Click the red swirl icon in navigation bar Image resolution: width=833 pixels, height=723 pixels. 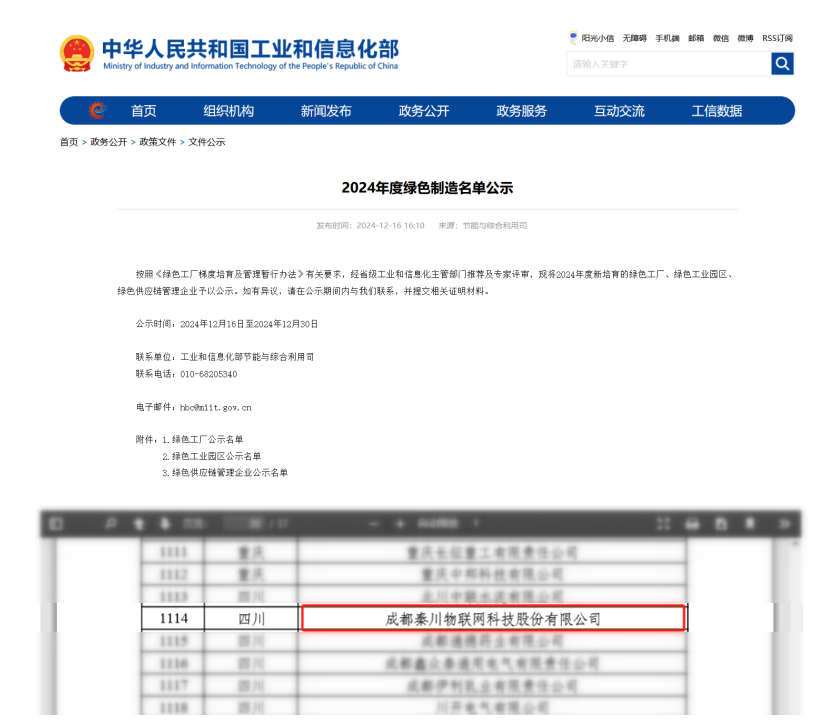pos(97,111)
